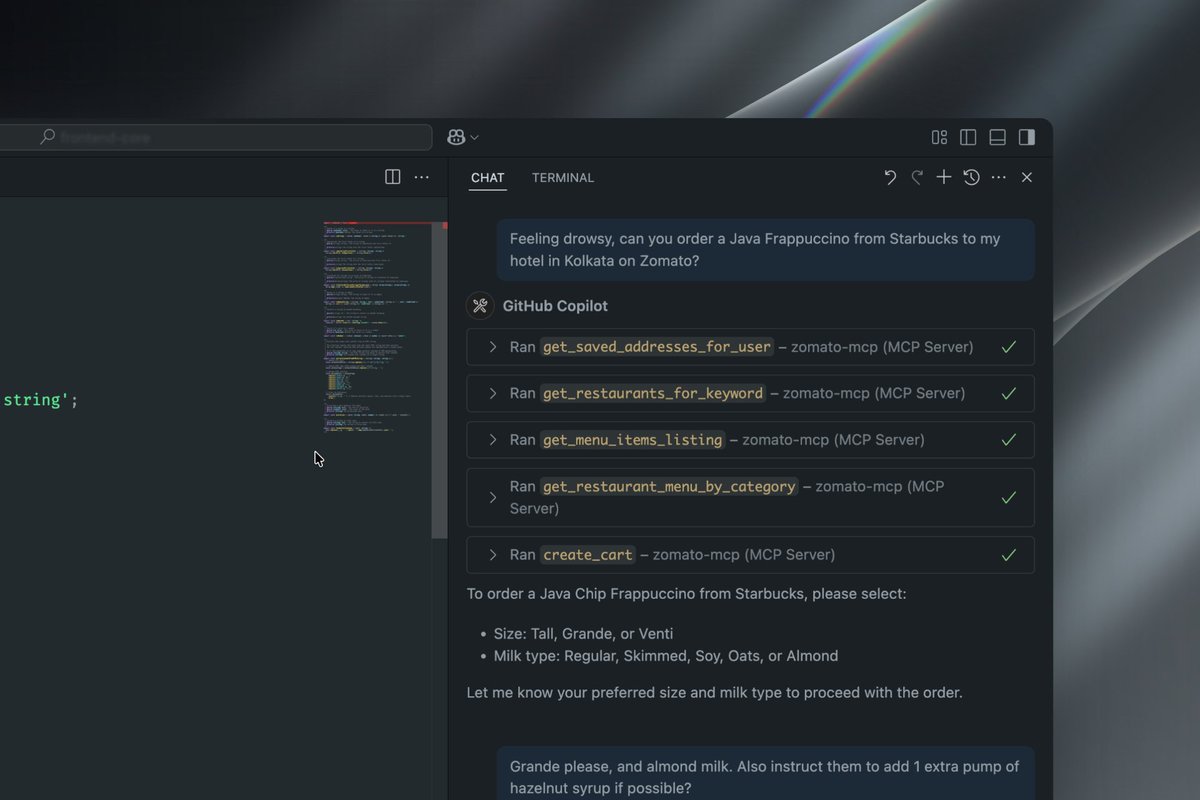Expand the get_saved_addresses_for_user tool call
The image size is (1200, 800).
coord(493,347)
